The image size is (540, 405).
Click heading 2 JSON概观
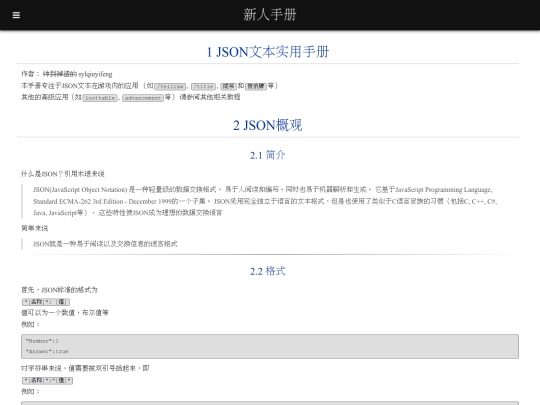pyautogui.click(x=268, y=125)
